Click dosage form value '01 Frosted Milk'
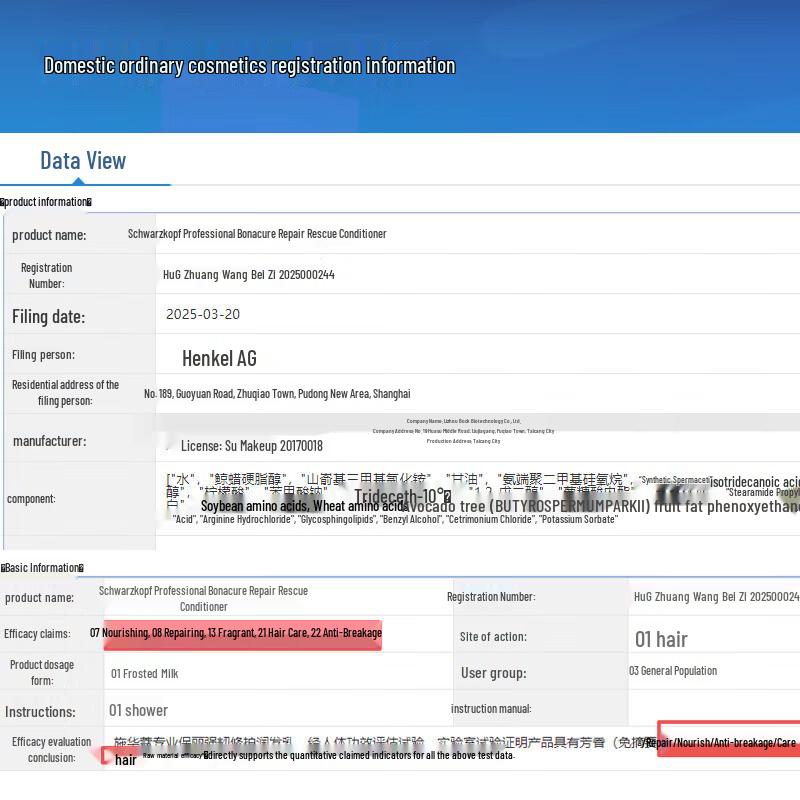Image resolution: width=800 pixels, height=800 pixels. click(x=144, y=673)
